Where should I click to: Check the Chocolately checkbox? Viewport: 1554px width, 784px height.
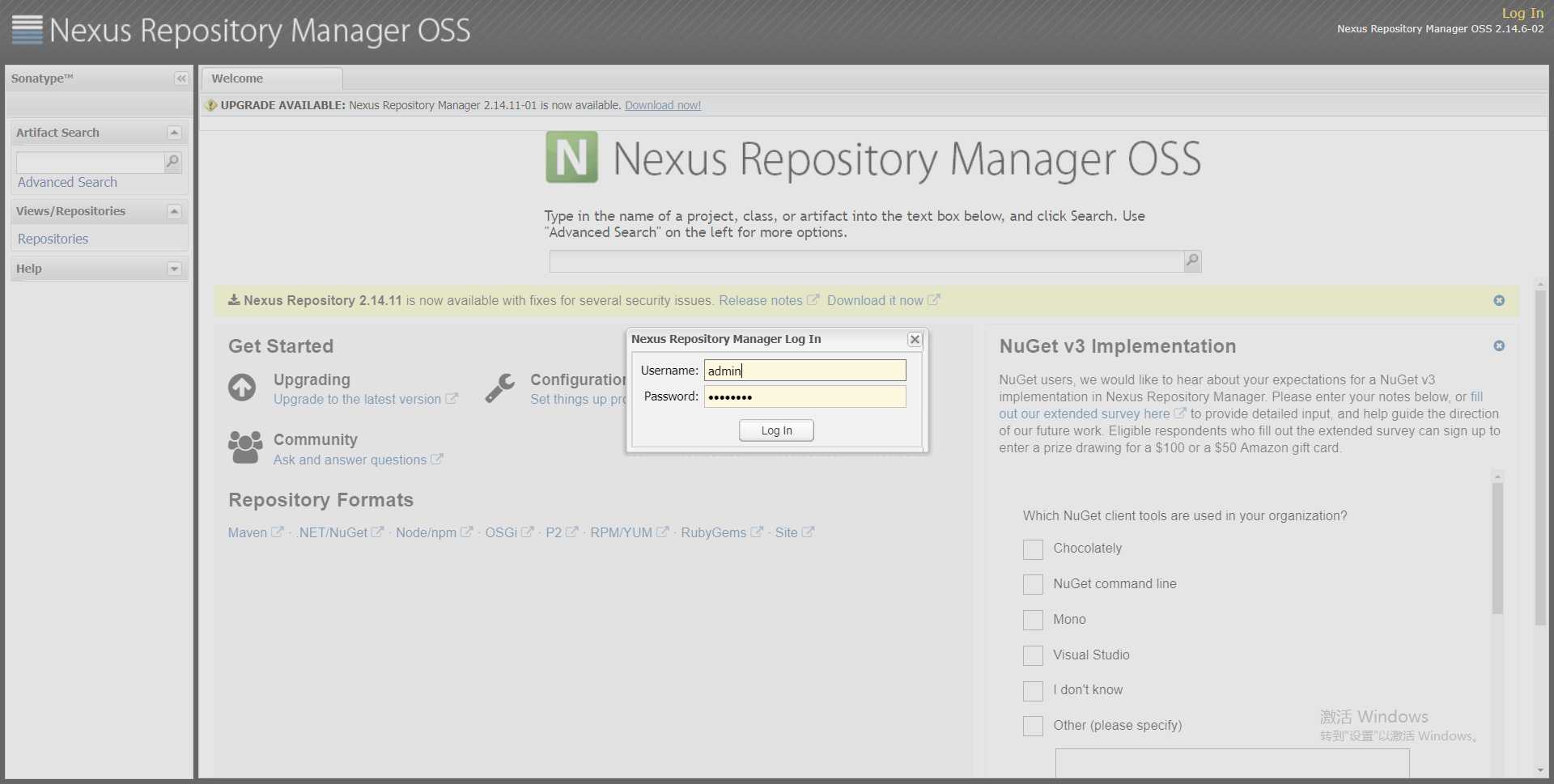pyautogui.click(x=1033, y=549)
